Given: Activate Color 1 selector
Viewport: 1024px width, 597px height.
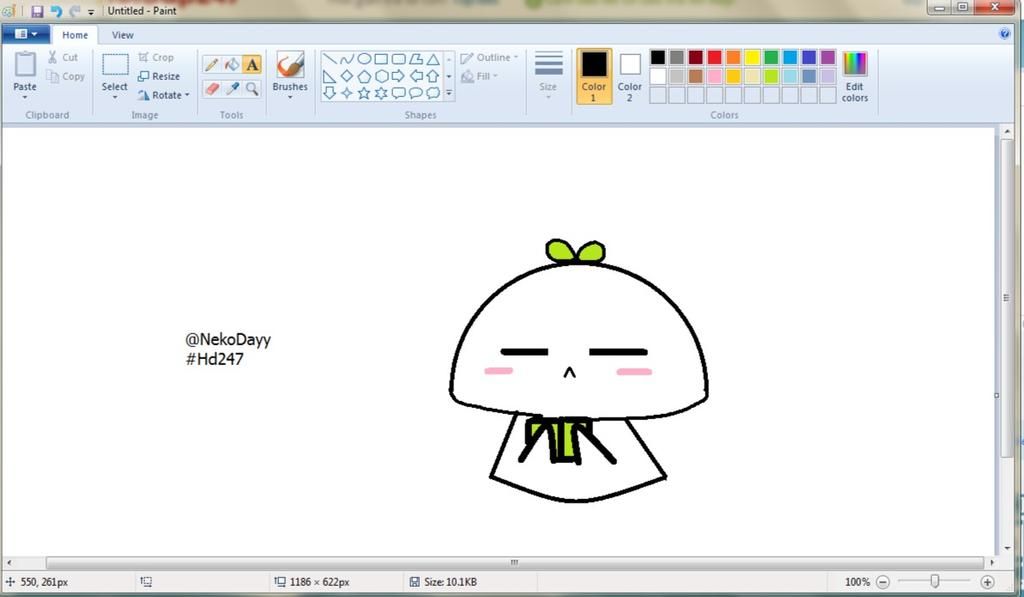Looking at the screenshot, I should (594, 76).
